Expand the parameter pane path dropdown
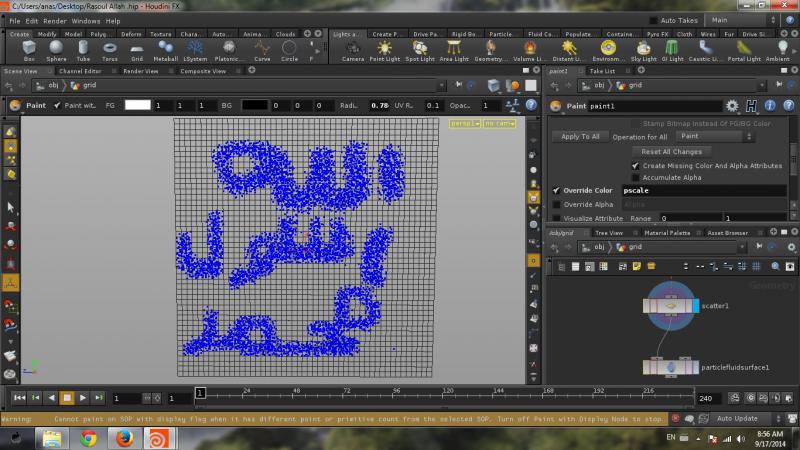The width and height of the screenshot is (800, 450). [x=762, y=85]
